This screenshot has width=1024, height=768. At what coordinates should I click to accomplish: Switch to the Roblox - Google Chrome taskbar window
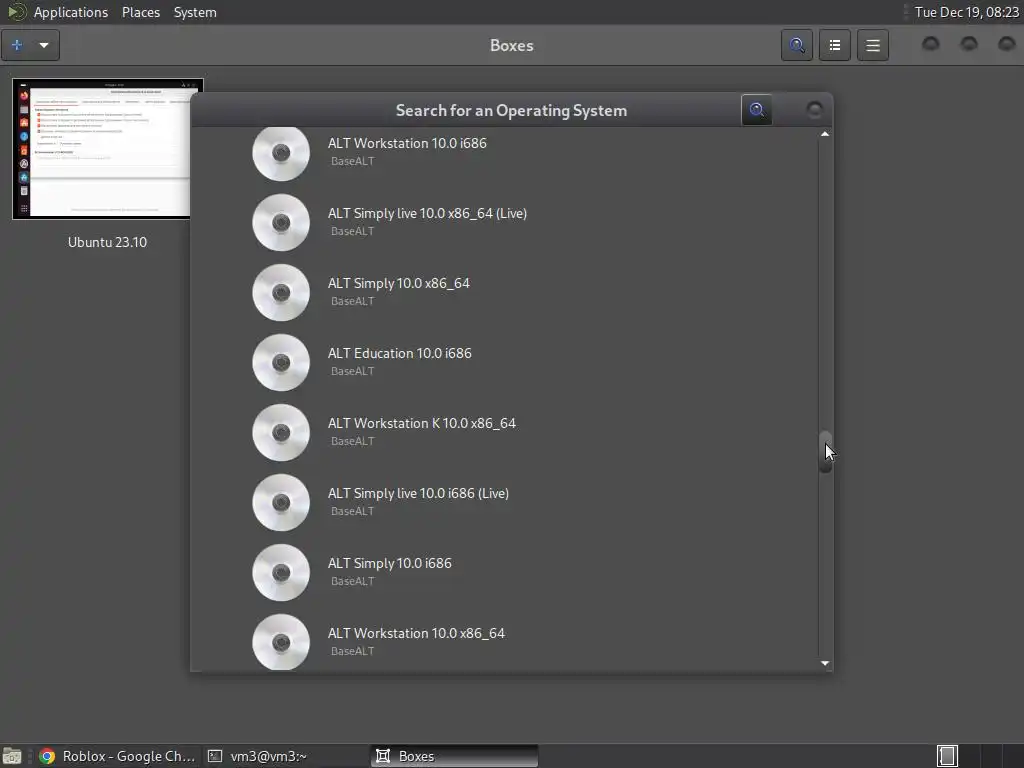118,756
